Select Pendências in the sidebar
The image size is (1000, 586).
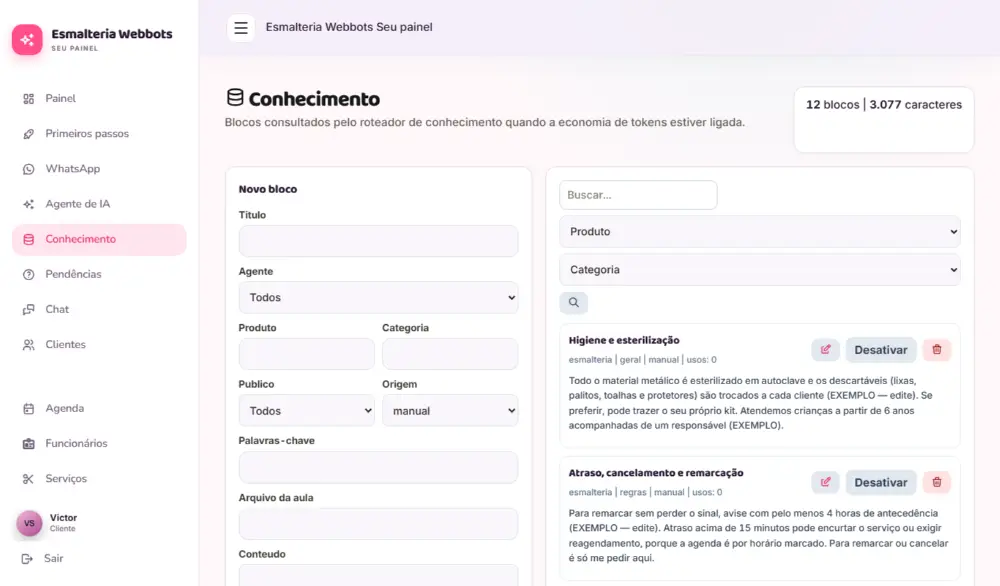pos(99,274)
